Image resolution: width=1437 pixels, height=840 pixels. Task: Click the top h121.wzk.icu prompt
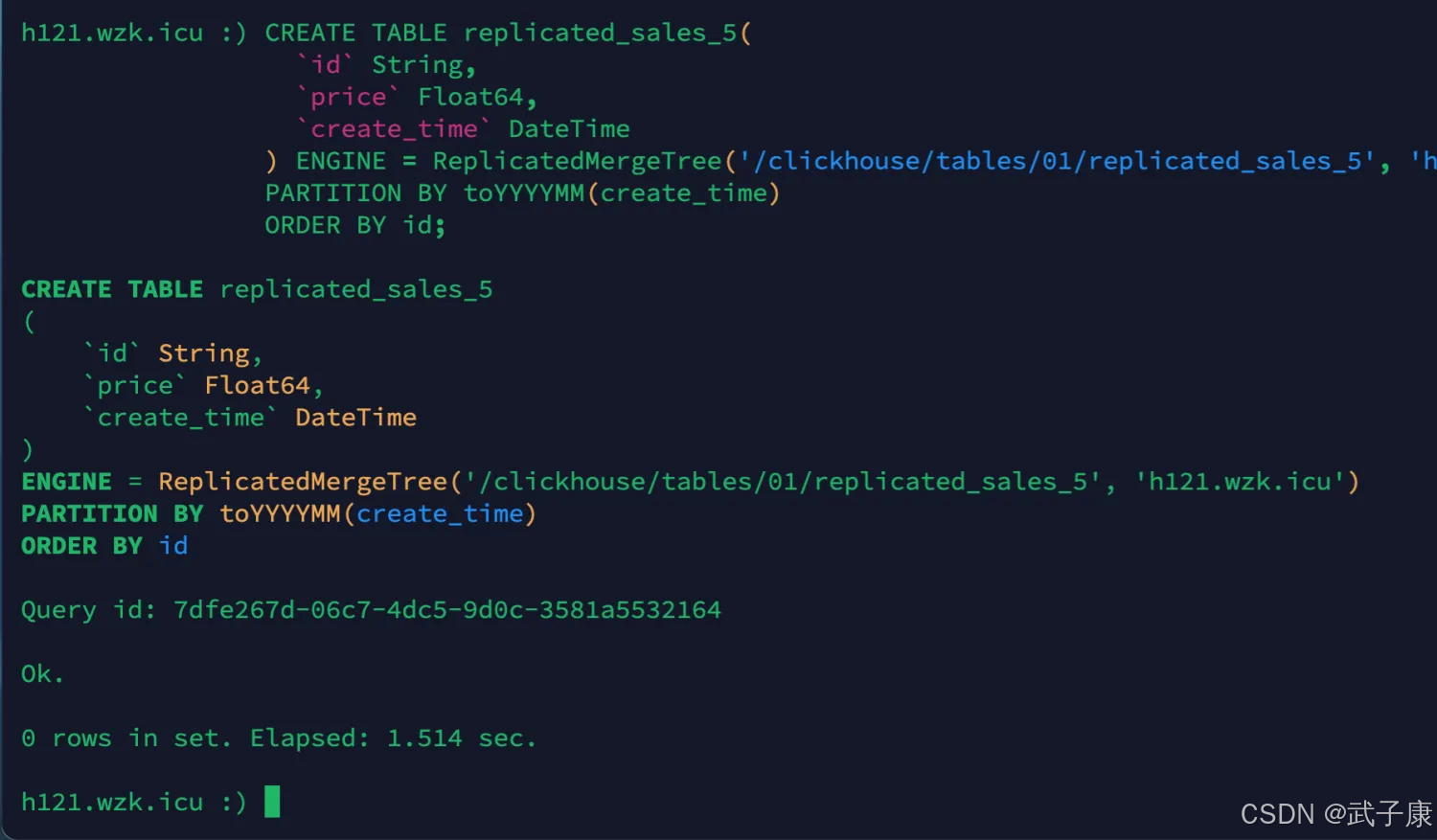112,33
